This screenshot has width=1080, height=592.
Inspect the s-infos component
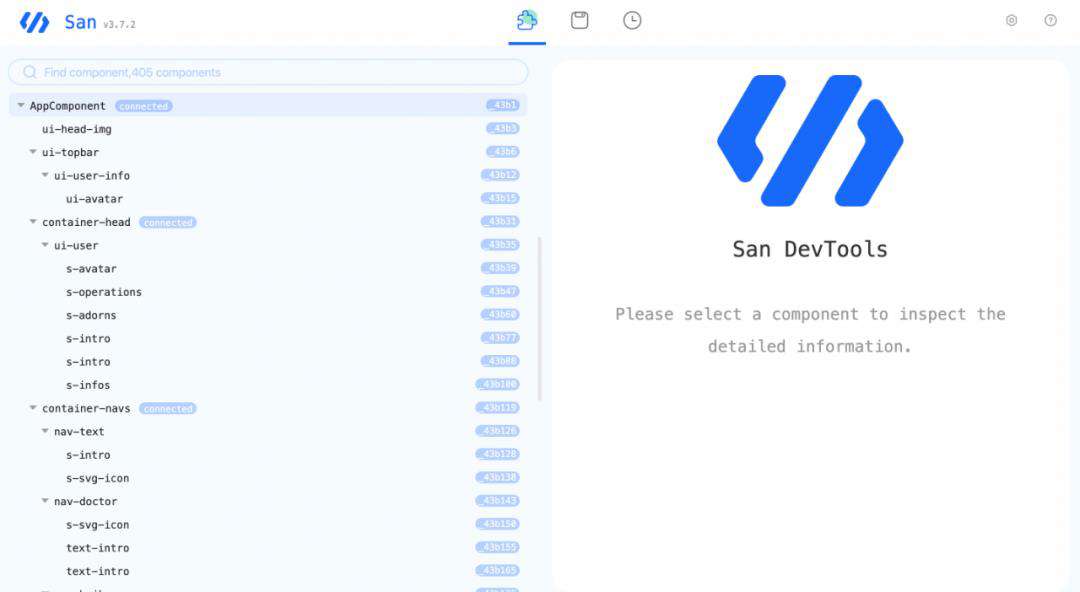coord(88,385)
